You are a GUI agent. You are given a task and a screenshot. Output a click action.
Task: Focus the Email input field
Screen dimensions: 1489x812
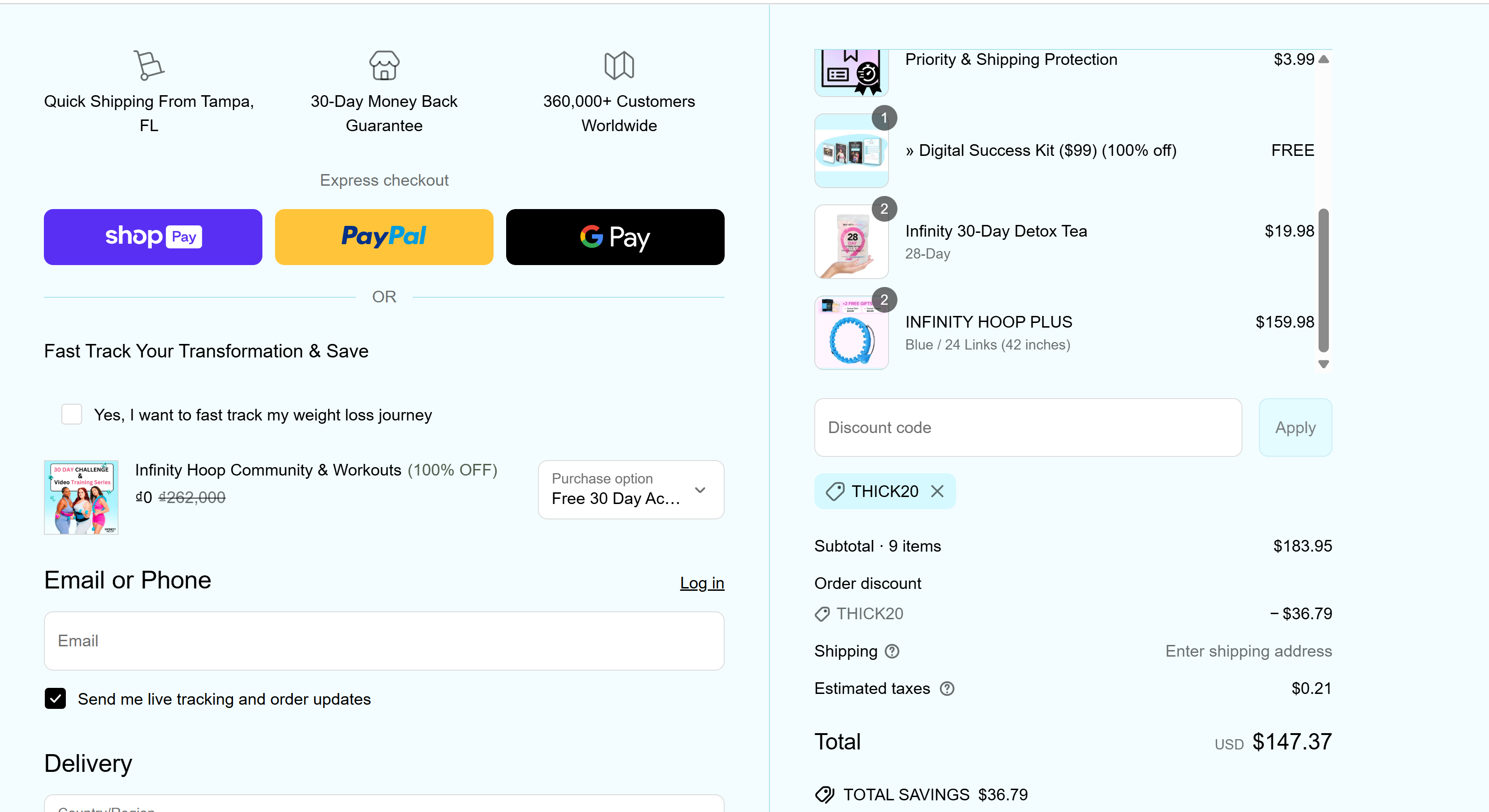click(x=384, y=640)
